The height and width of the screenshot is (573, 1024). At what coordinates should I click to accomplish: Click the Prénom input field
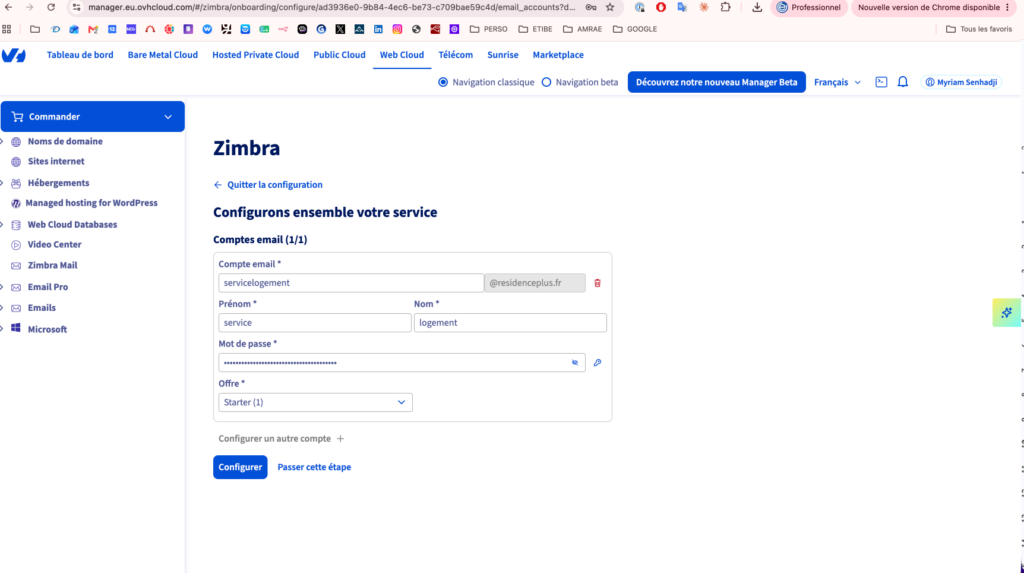click(315, 323)
